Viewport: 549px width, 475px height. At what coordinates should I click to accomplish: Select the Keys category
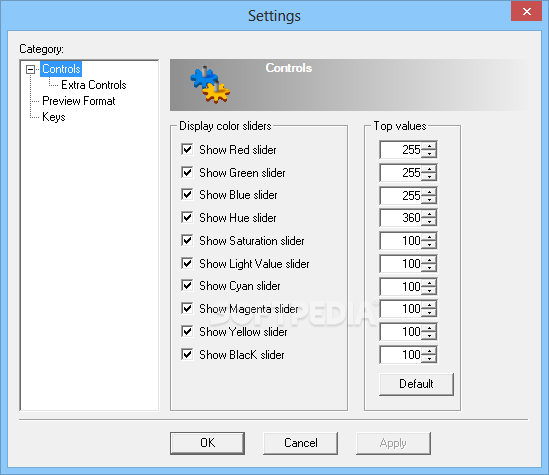[x=54, y=117]
